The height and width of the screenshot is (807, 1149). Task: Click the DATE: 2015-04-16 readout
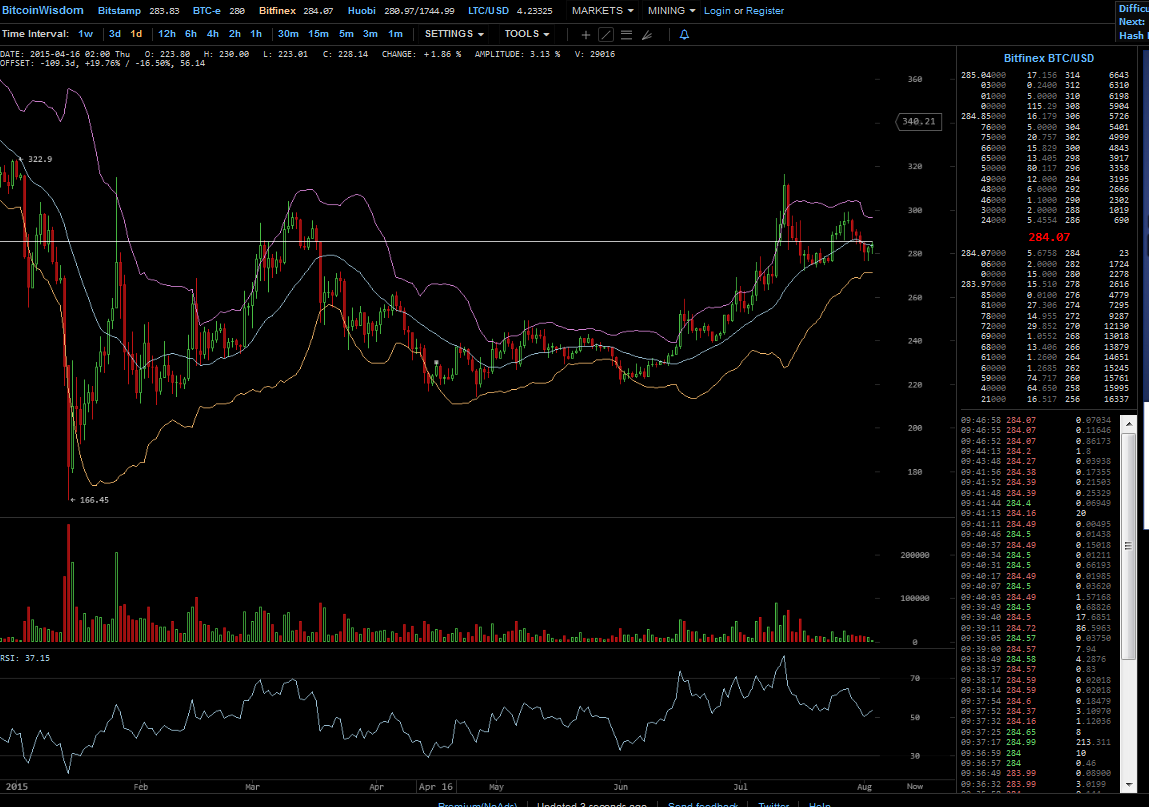click(65, 54)
